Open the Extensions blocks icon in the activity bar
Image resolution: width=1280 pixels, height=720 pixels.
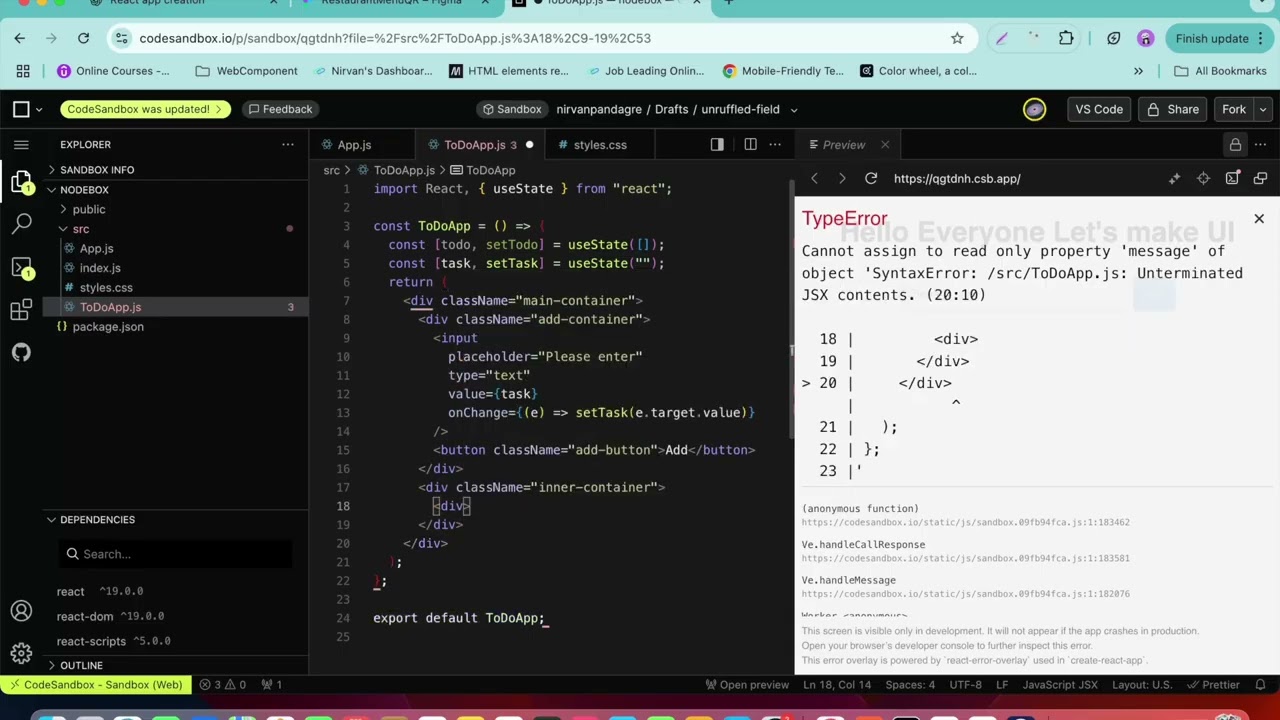click(x=21, y=309)
